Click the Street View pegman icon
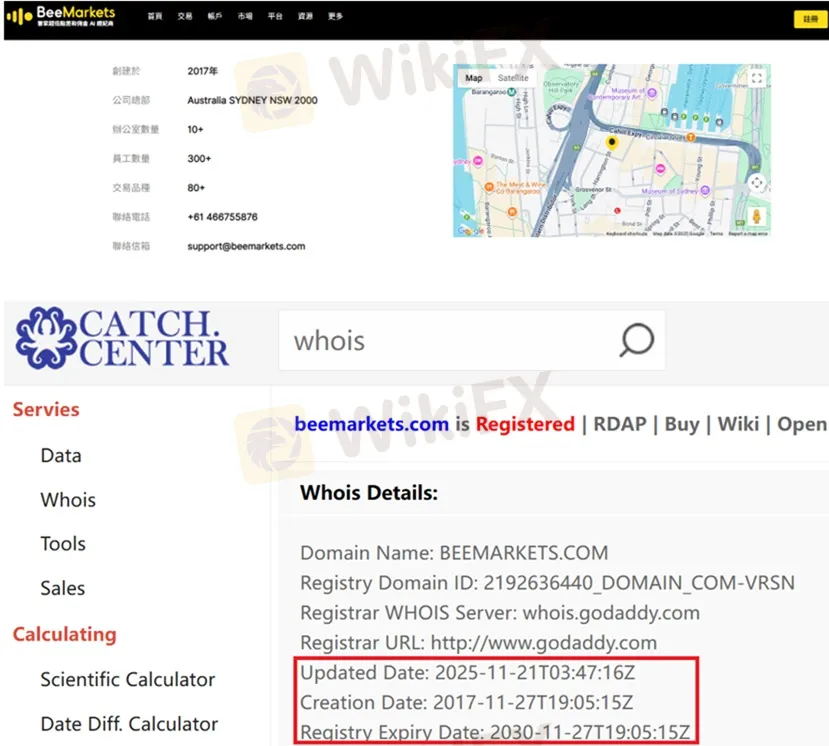The width and height of the screenshot is (829, 746). [x=757, y=216]
